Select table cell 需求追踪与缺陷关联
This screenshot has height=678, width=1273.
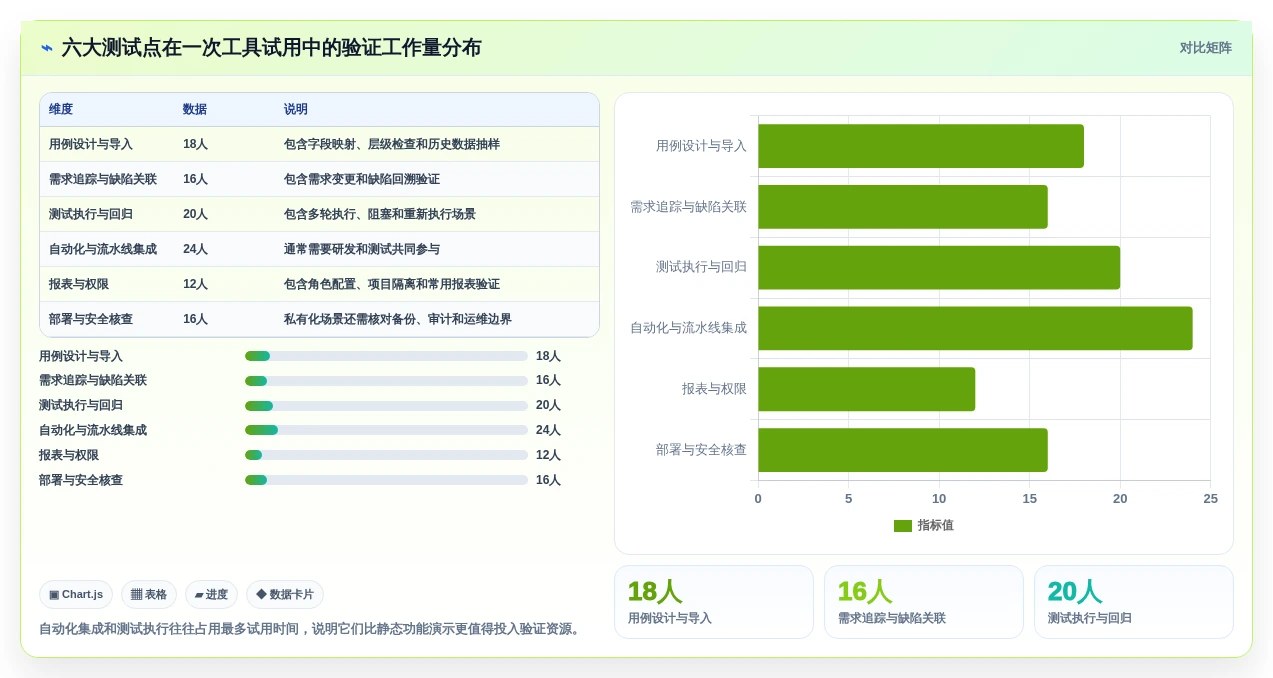tap(103, 179)
